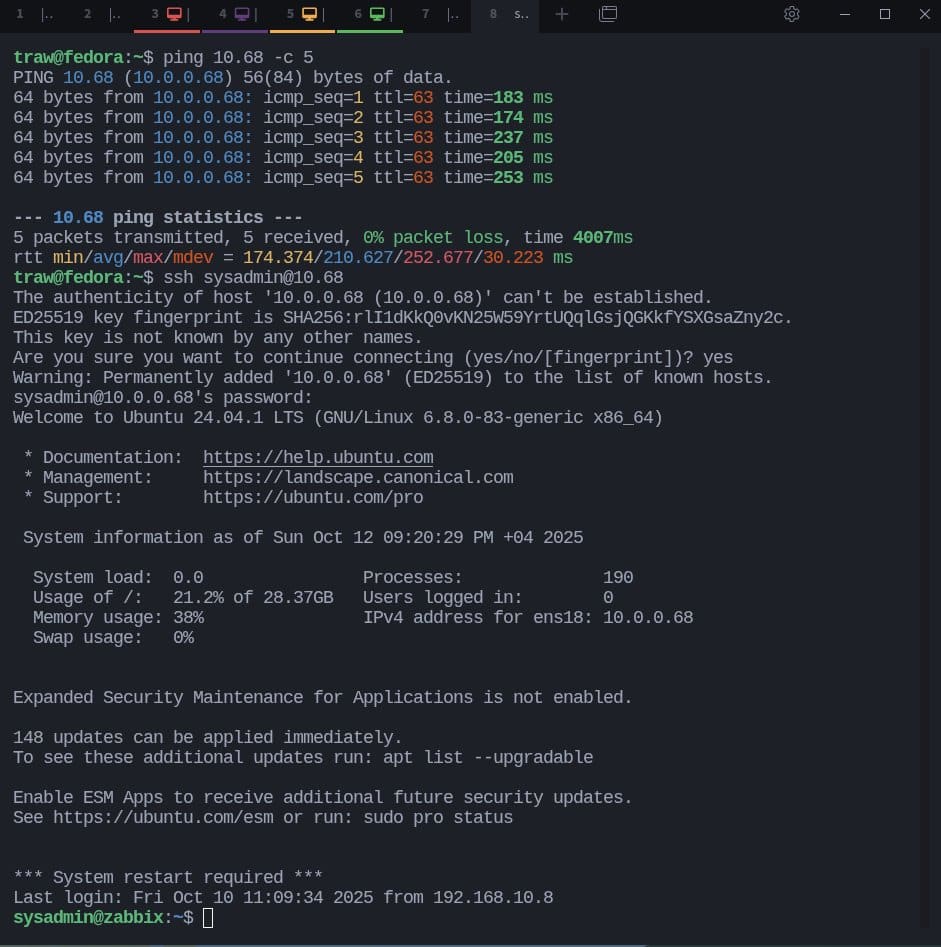Open the terminal settings gear icon
941x947 pixels.
(x=791, y=15)
